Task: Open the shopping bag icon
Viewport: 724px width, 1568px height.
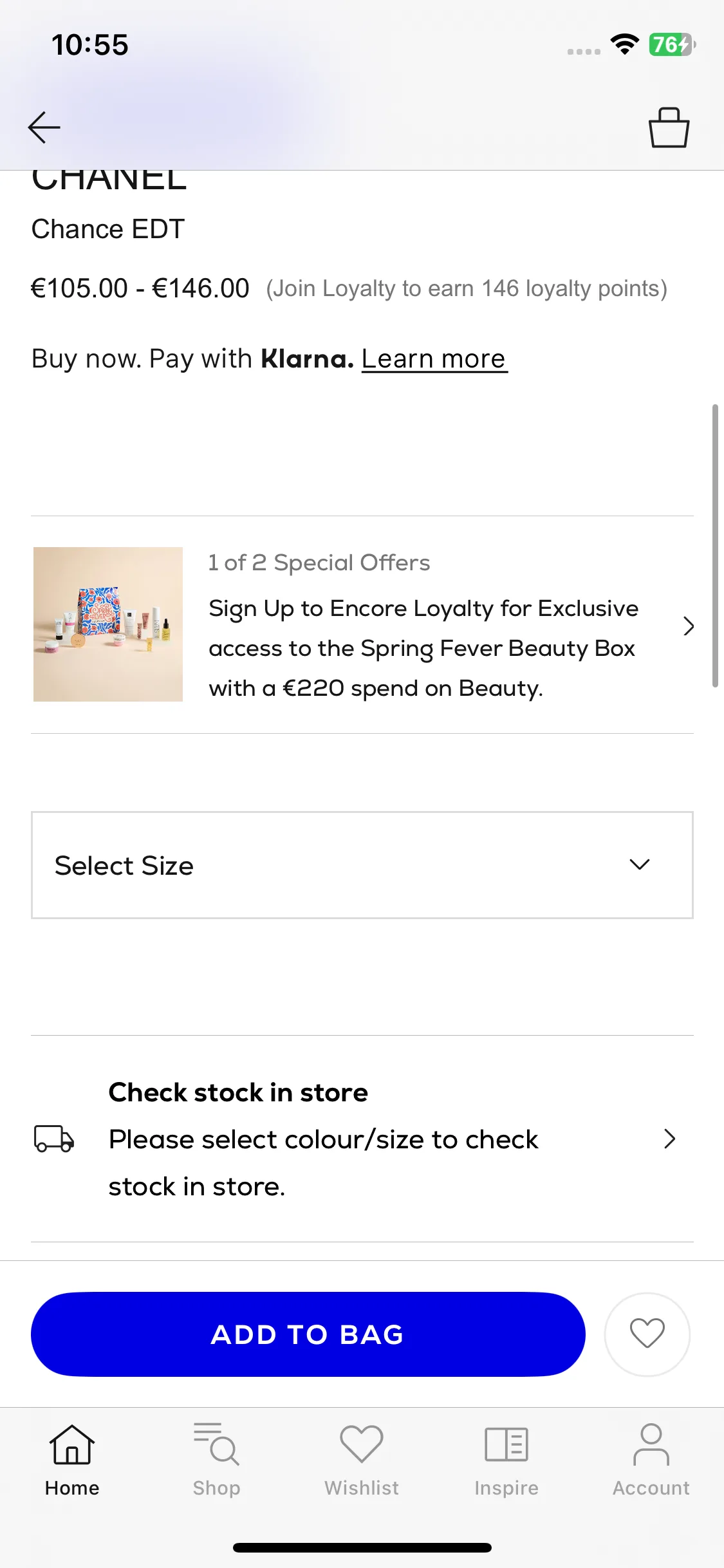Action: point(669,127)
